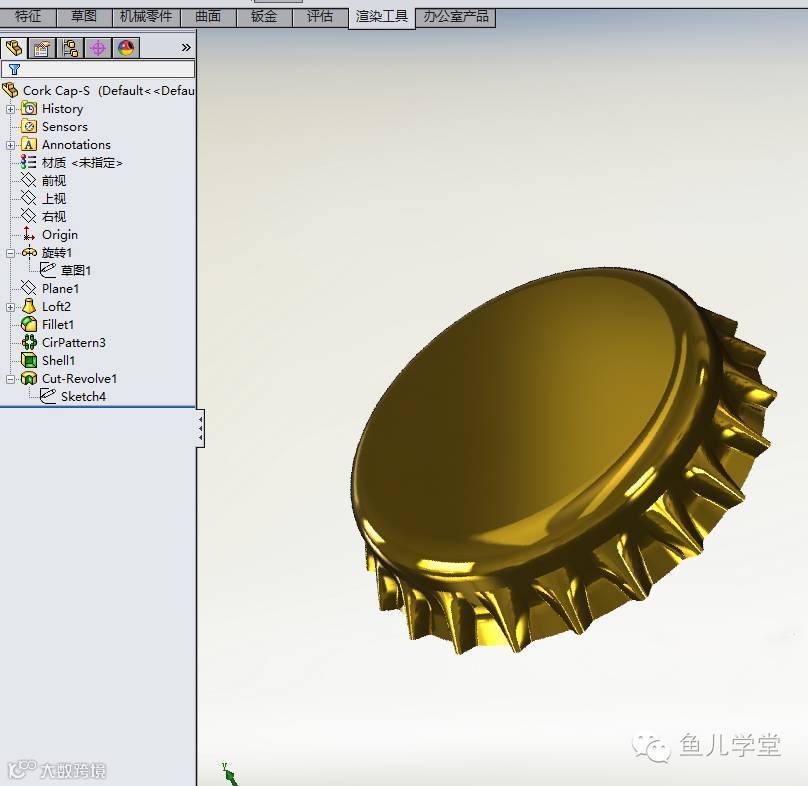
Task: Select the Sketch4 label
Action: 83,397
